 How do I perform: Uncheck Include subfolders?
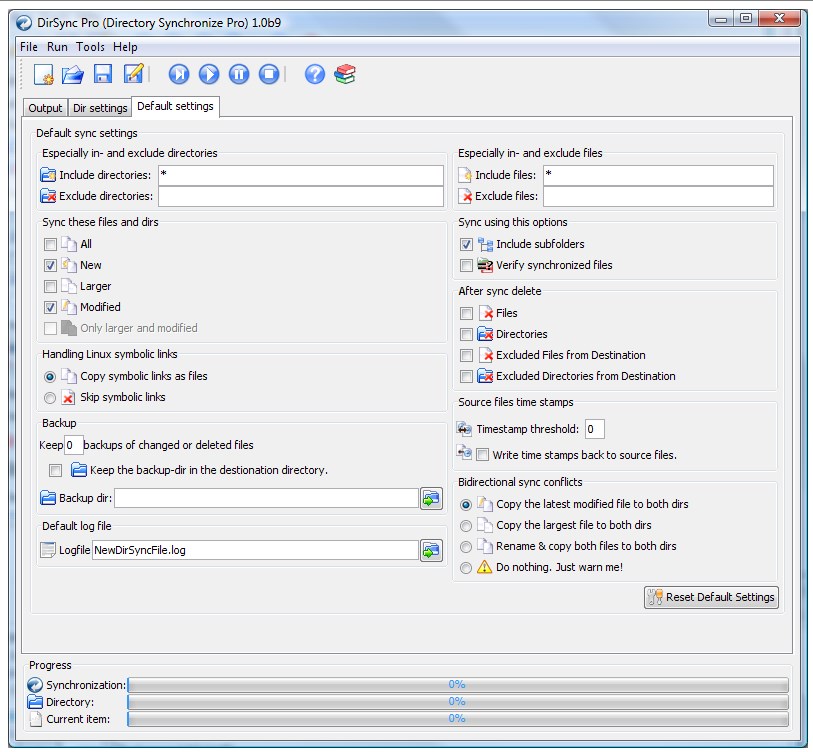pos(466,244)
